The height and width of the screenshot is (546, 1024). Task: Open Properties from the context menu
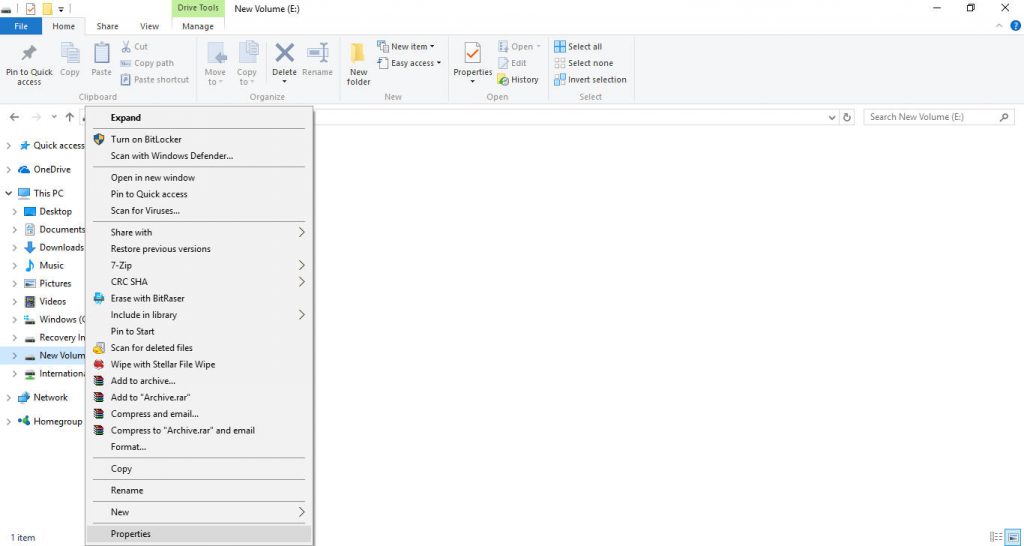[x=199, y=534]
